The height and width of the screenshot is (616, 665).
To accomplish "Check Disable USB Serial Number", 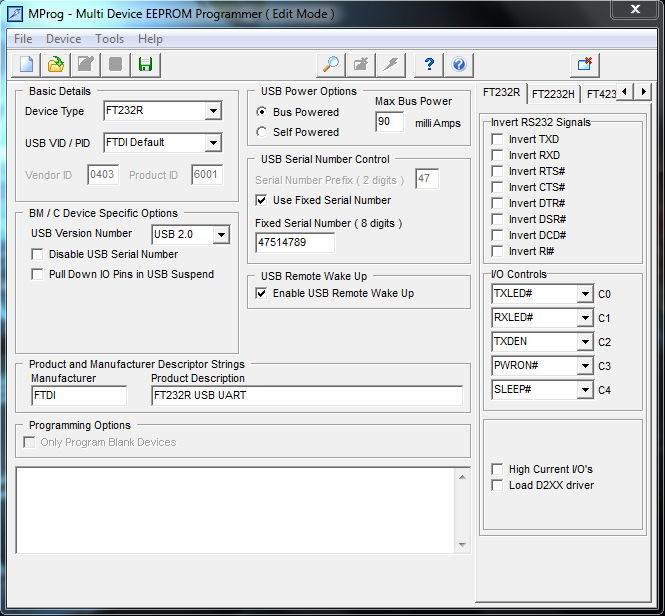I will (x=37, y=254).
